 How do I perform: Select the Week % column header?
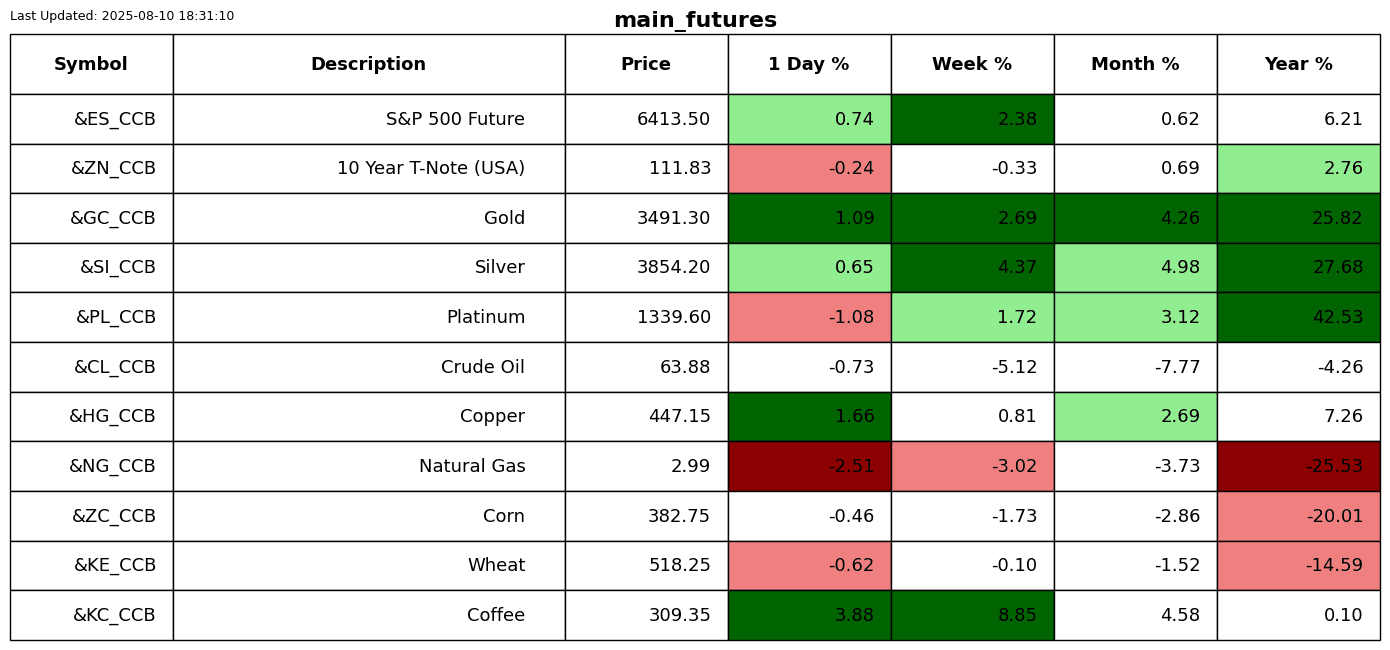pos(972,64)
